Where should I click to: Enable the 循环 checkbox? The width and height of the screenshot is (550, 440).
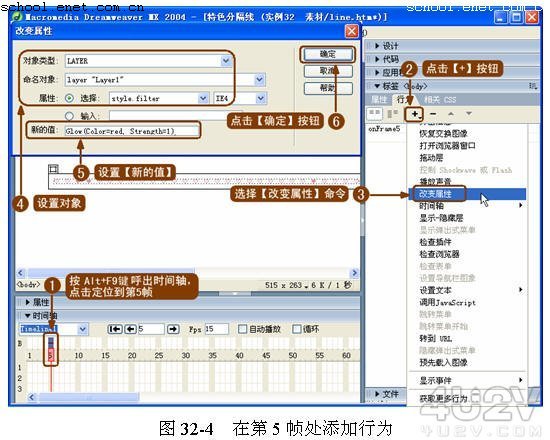[297, 329]
